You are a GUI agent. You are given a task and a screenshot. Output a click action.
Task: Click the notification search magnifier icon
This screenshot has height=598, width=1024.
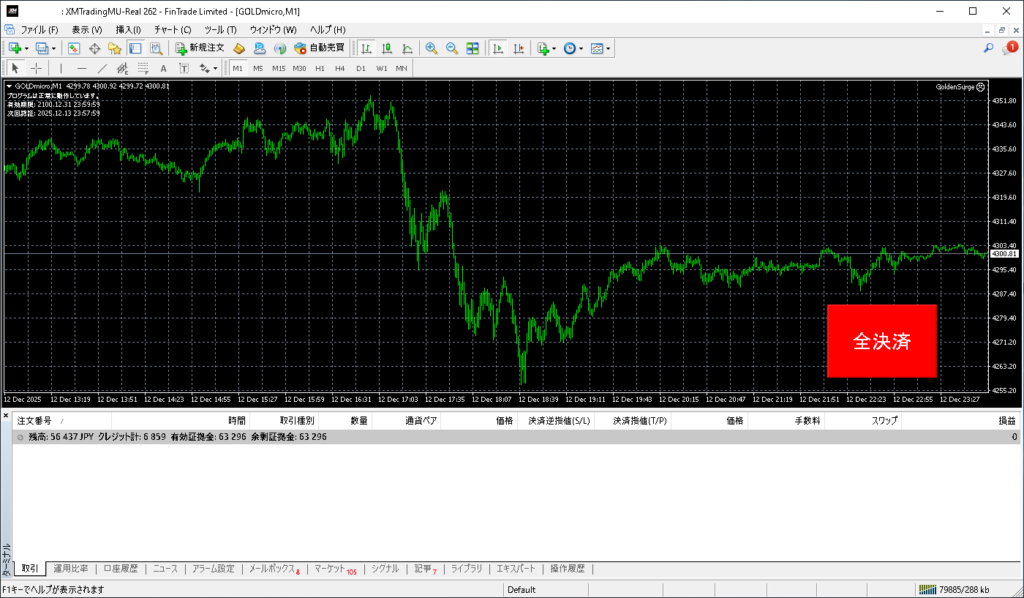988,48
